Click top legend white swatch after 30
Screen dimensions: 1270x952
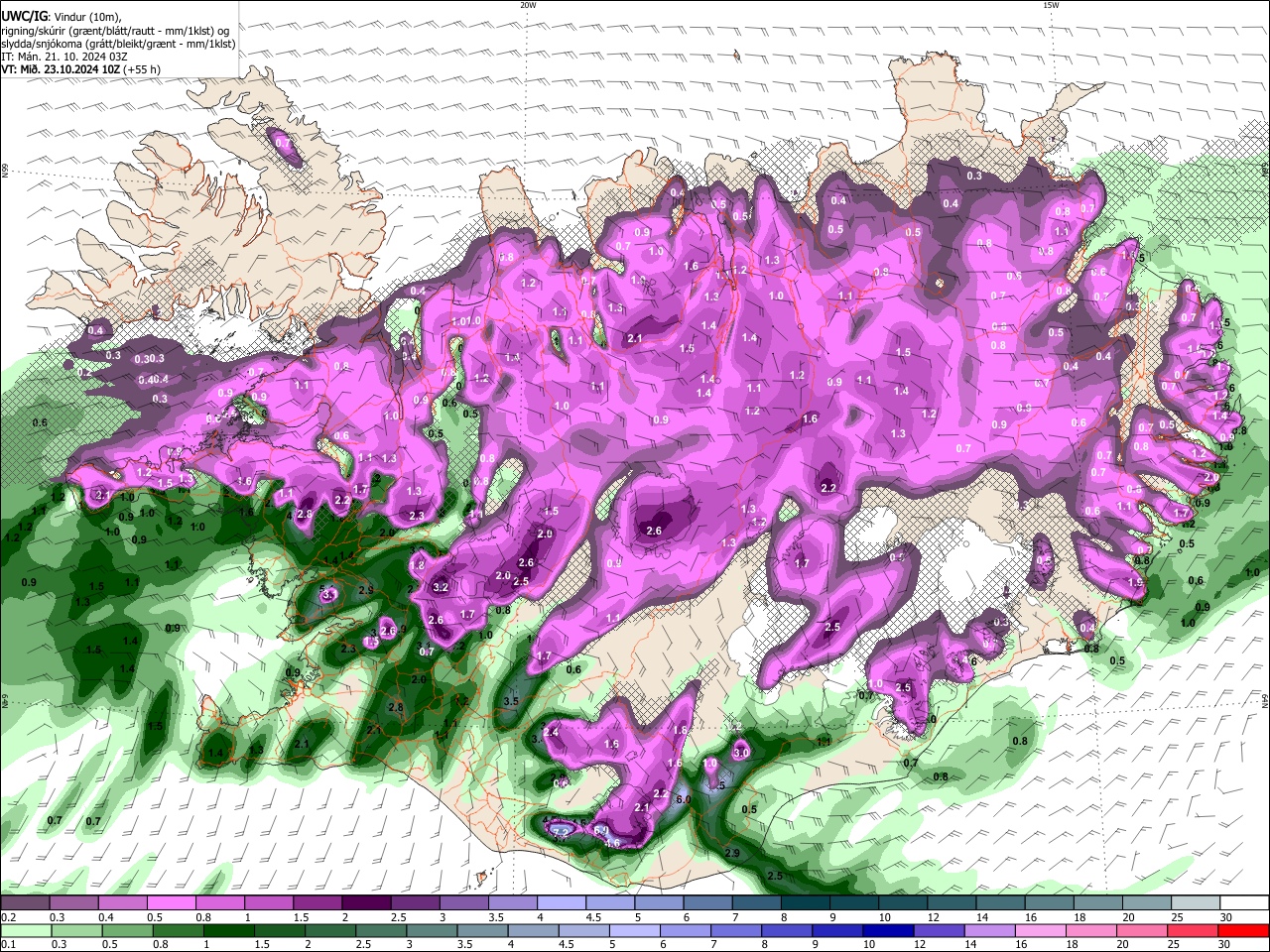pos(1244,903)
